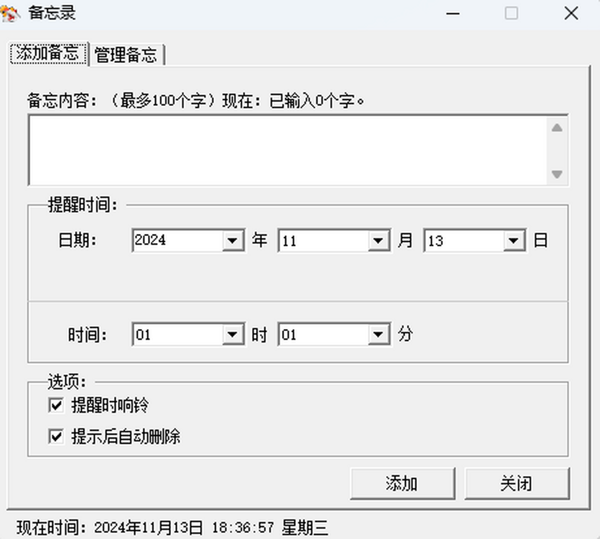Click the hour field showing 01
The width and height of the screenshot is (600, 539).
pos(178,335)
